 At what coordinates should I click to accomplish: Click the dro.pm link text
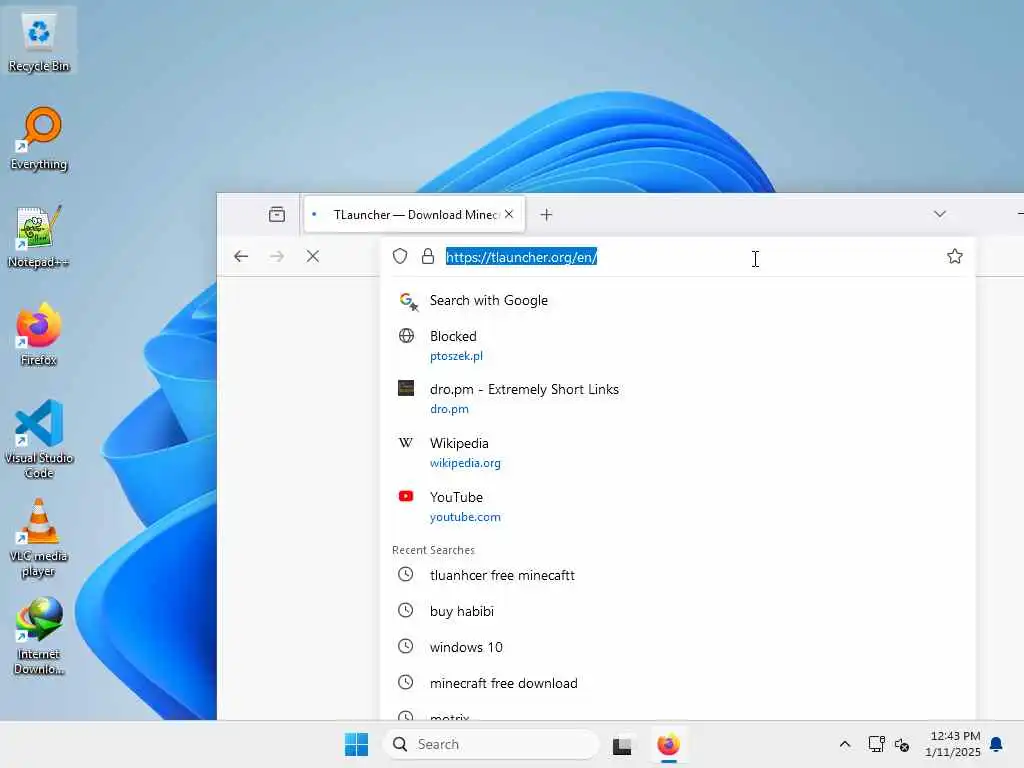[449, 409]
